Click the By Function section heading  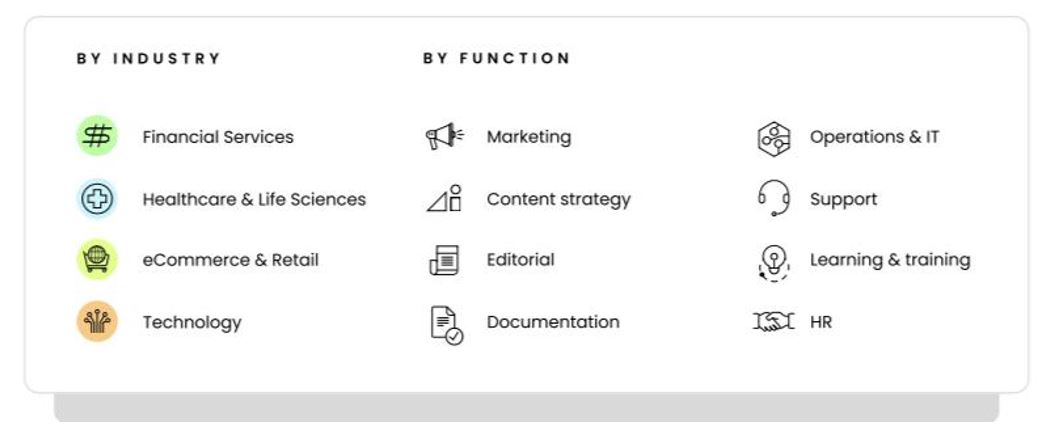[x=496, y=59]
